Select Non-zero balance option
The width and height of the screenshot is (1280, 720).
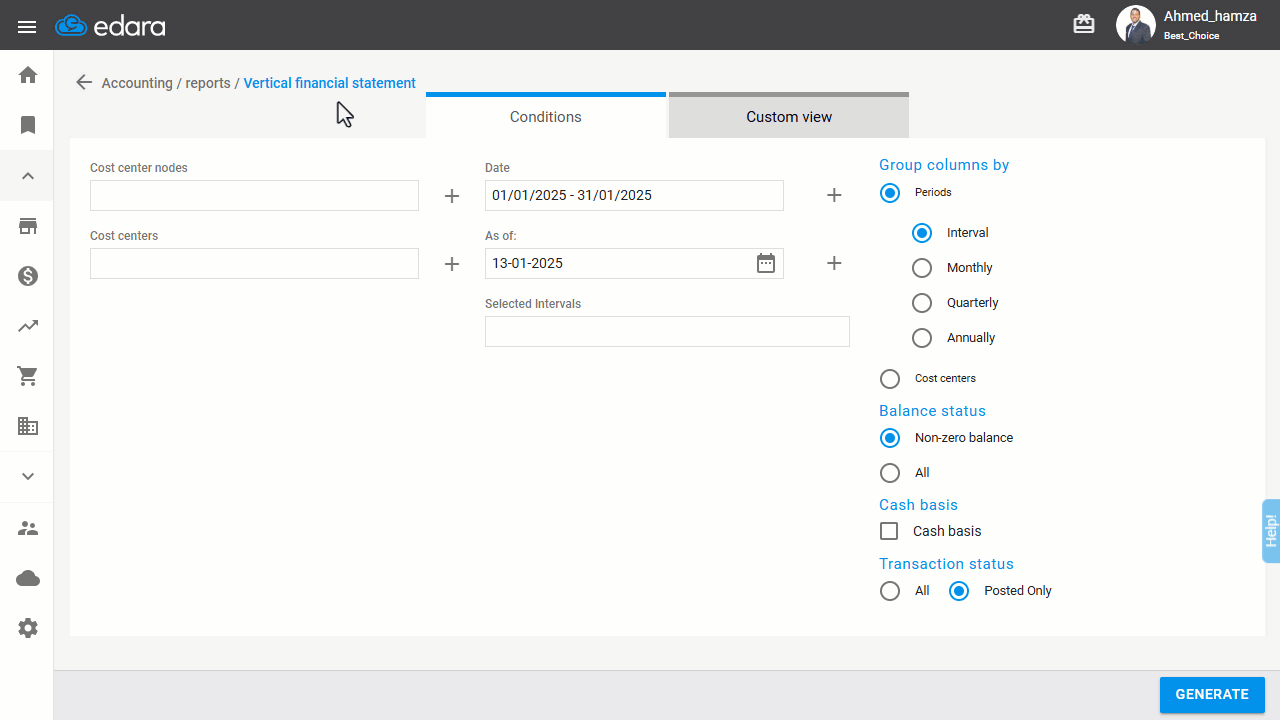tap(890, 438)
